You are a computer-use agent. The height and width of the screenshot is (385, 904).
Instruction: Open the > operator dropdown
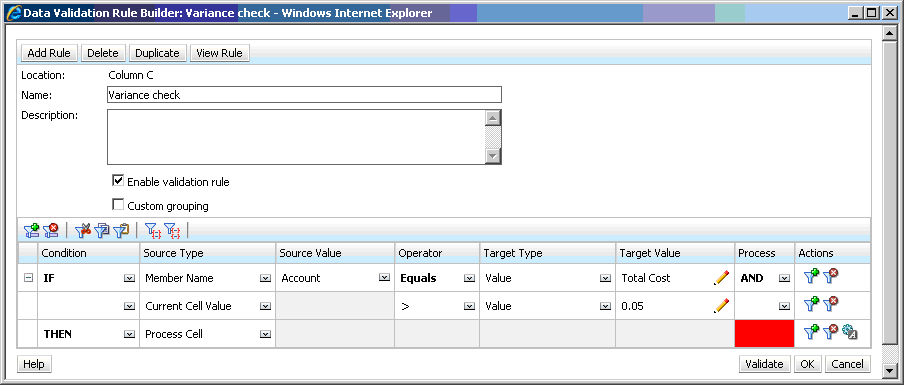tap(469, 306)
